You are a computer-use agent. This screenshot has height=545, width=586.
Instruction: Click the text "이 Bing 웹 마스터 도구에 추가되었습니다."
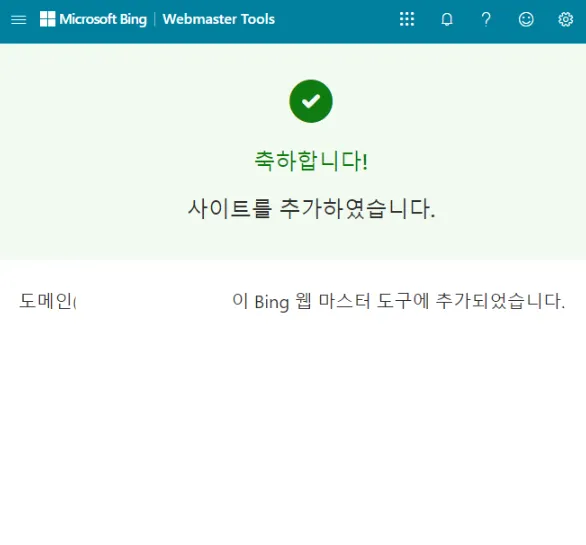(398, 301)
